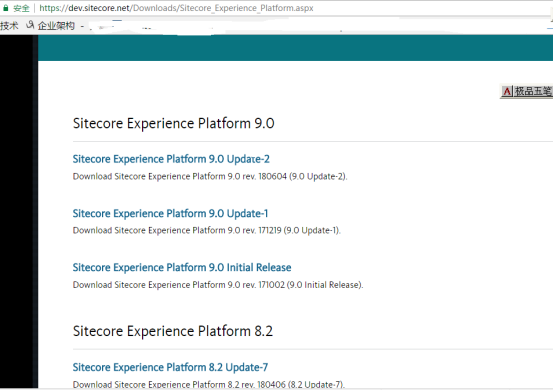This screenshot has width=554, height=390.
Task: Open Sitecore Experience Platform 9.0 Update-2 link
Action: pos(171,159)
